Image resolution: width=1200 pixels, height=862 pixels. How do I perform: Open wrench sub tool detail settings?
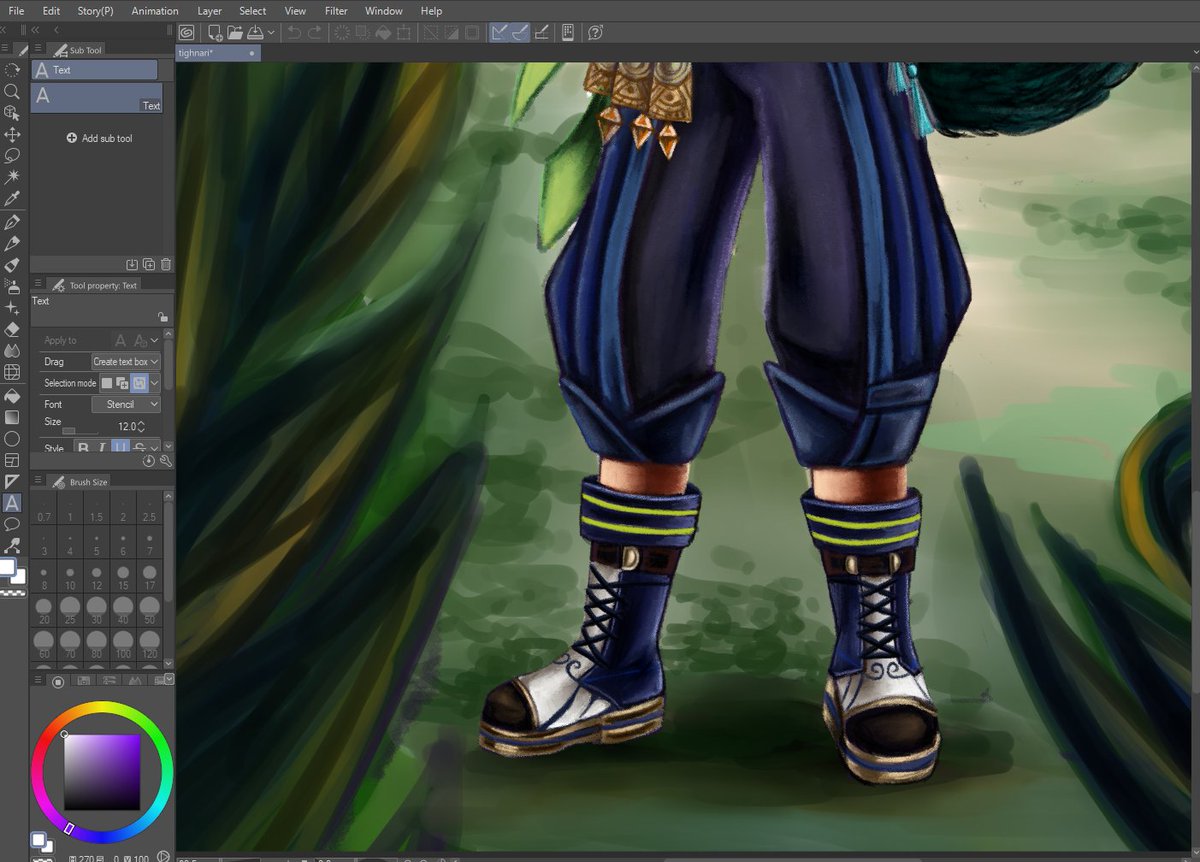pos(166,461)
